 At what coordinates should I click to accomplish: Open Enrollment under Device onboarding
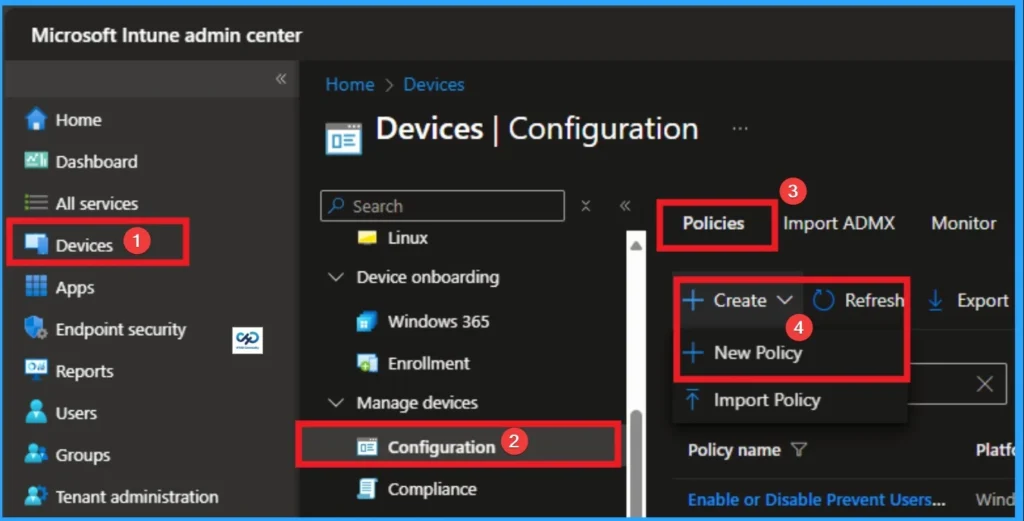(413, 363)
